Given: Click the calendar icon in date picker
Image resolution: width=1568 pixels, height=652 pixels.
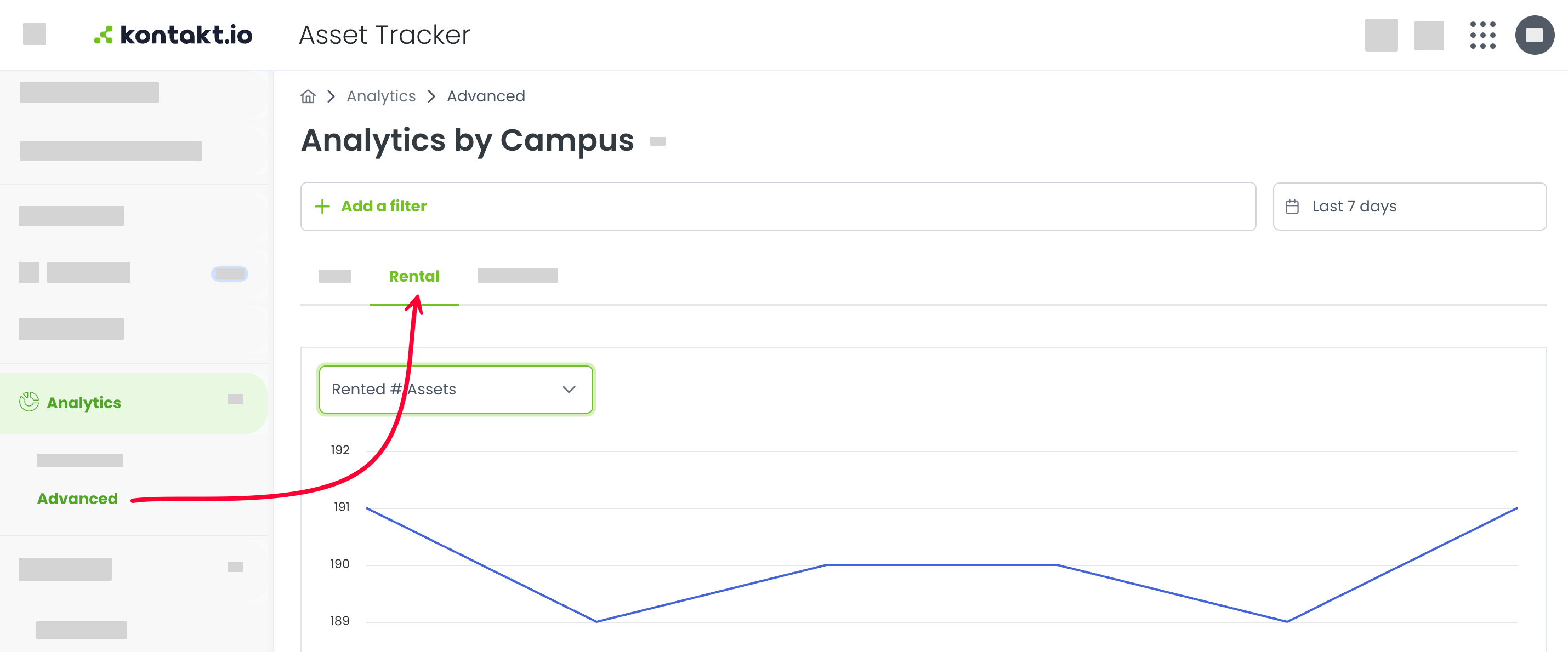Looking at the screenshot, I should point(1292,207).
